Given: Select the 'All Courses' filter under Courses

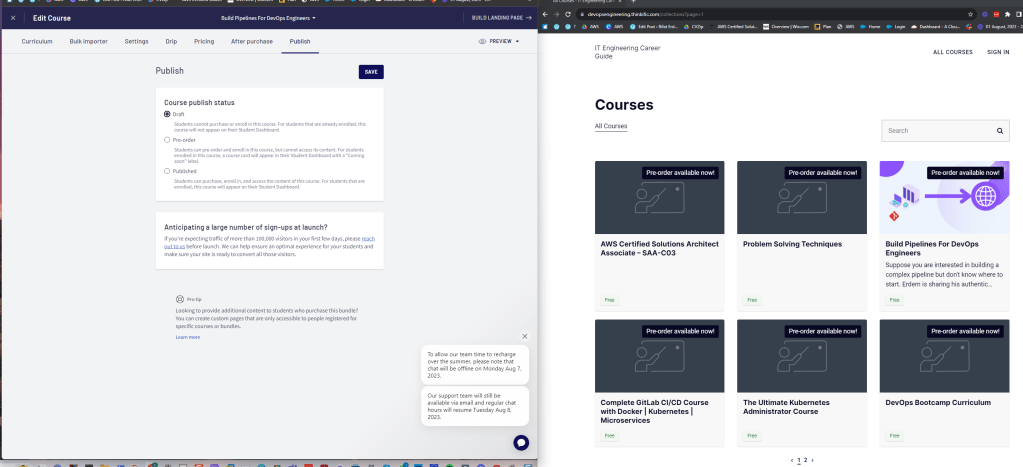Looking at the screenshot, I should point(611,126).
